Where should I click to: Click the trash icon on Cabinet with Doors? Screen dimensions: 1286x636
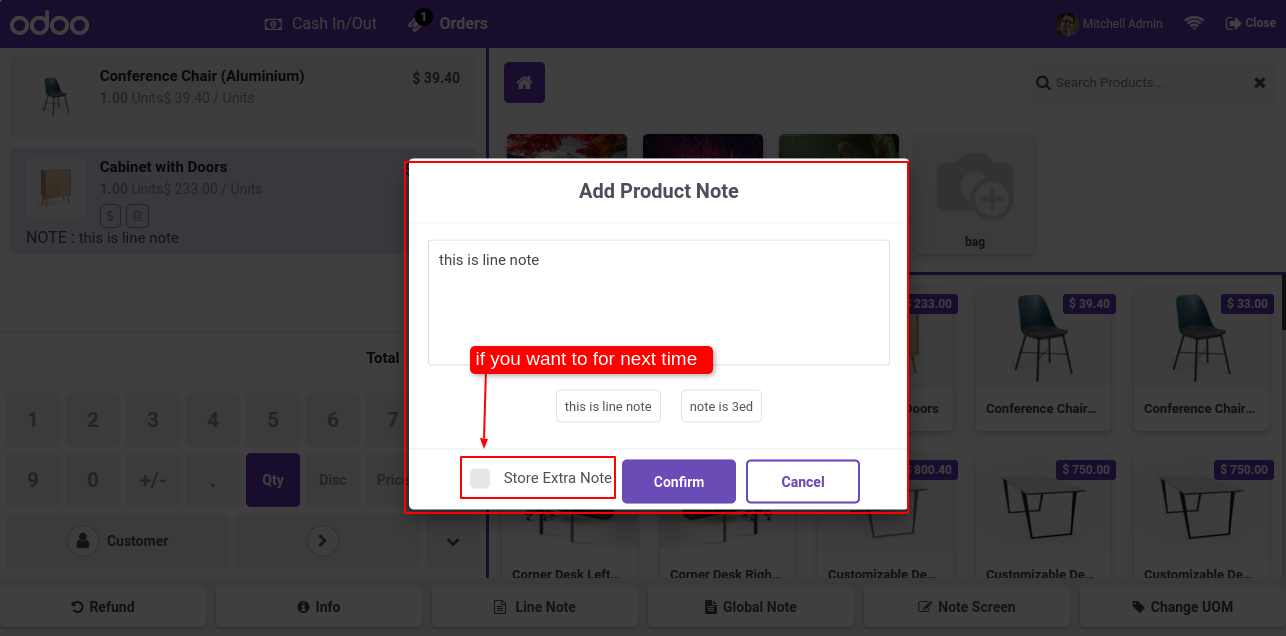pyautogui.click(x=138, y=215)
